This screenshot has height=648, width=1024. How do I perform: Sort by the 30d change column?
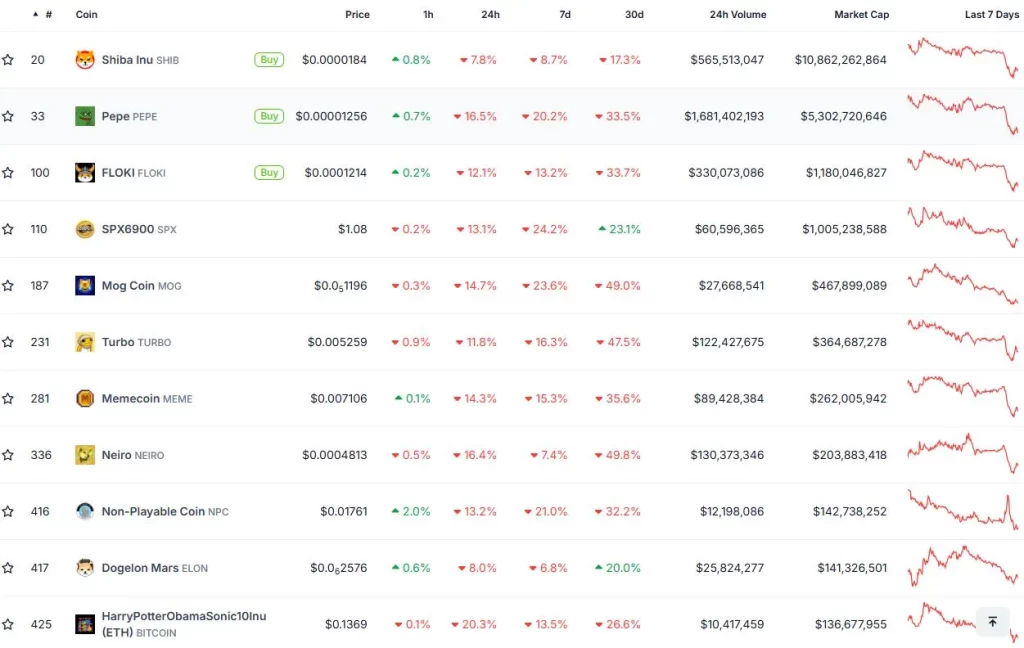pyautogui.click(x=634, y=14)
